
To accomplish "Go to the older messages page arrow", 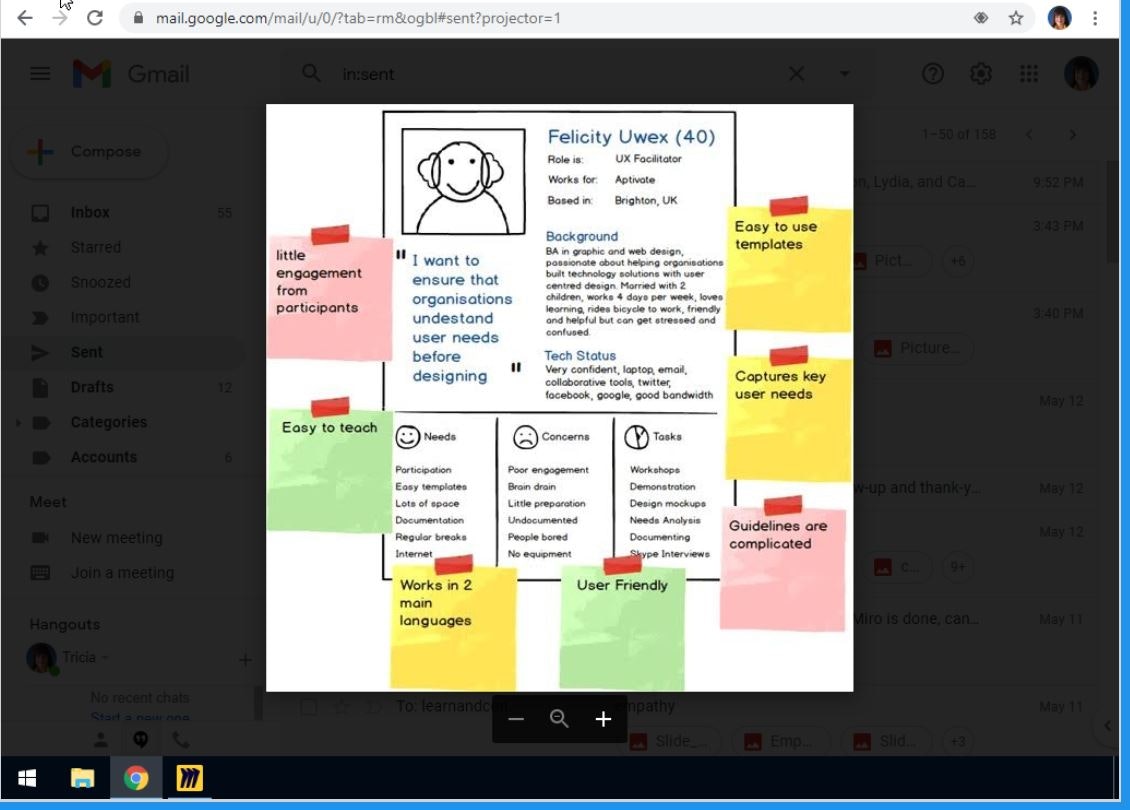I will pos(1072,135).
